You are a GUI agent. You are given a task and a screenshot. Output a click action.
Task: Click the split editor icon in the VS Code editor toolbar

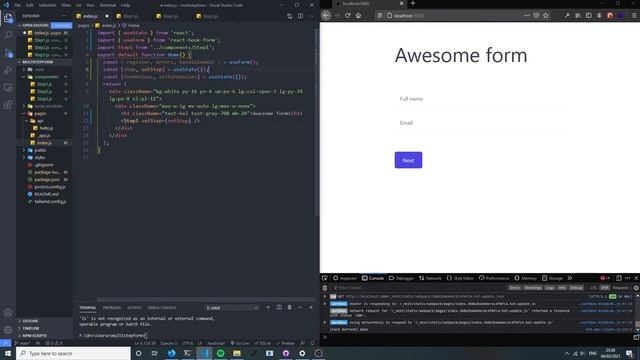coord(300,16)
